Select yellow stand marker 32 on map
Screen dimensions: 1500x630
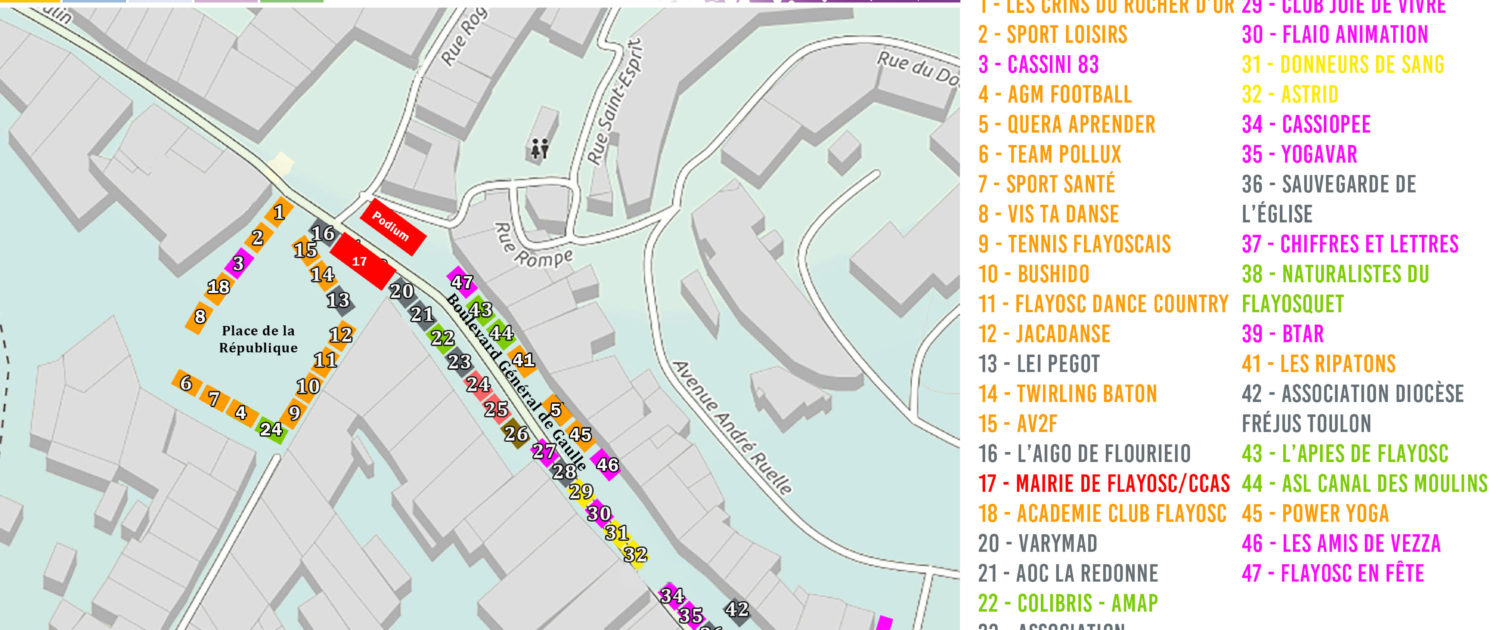635,554
